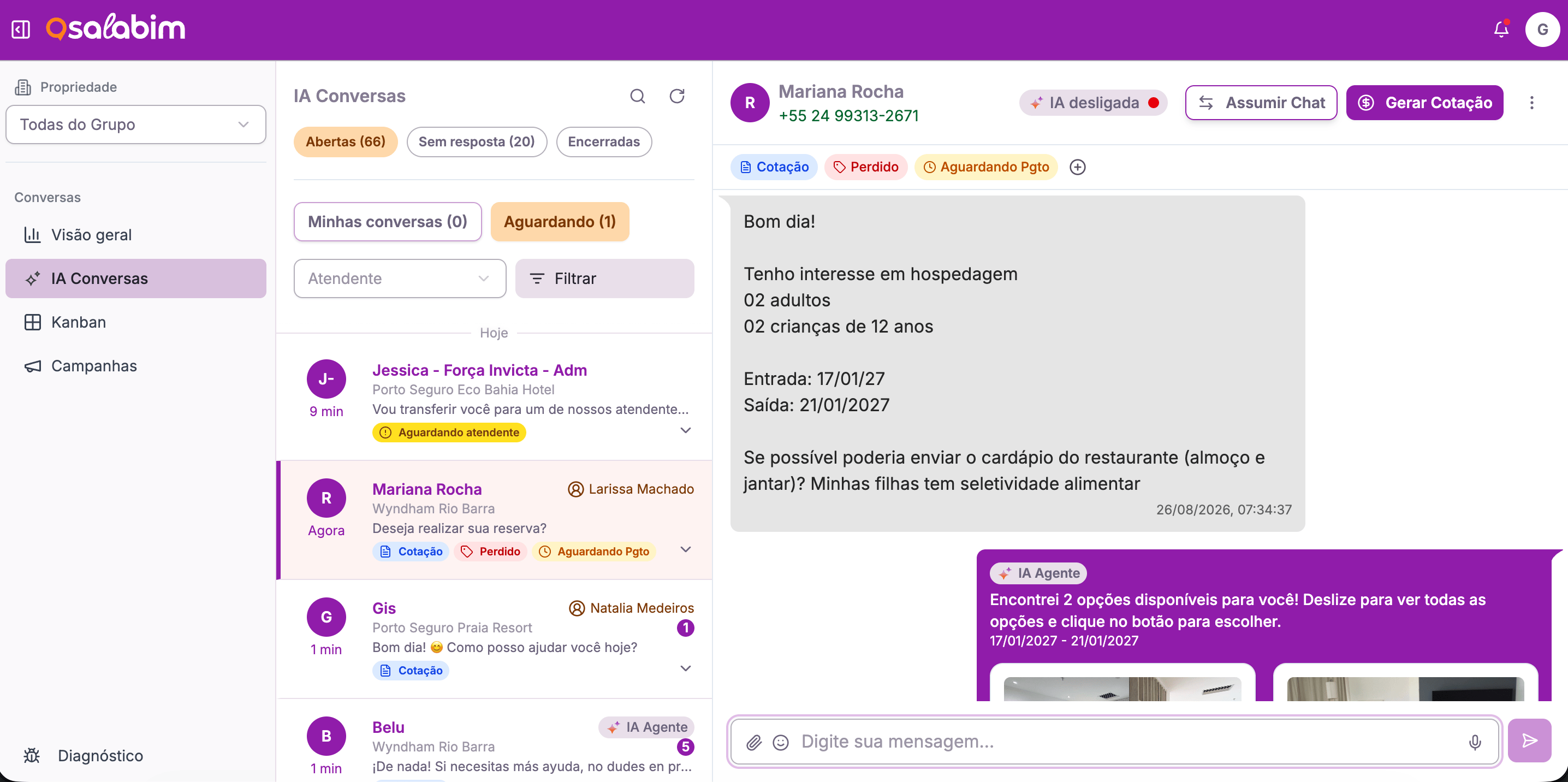Click the unread badge on Belu conversation

pos(685,747)
